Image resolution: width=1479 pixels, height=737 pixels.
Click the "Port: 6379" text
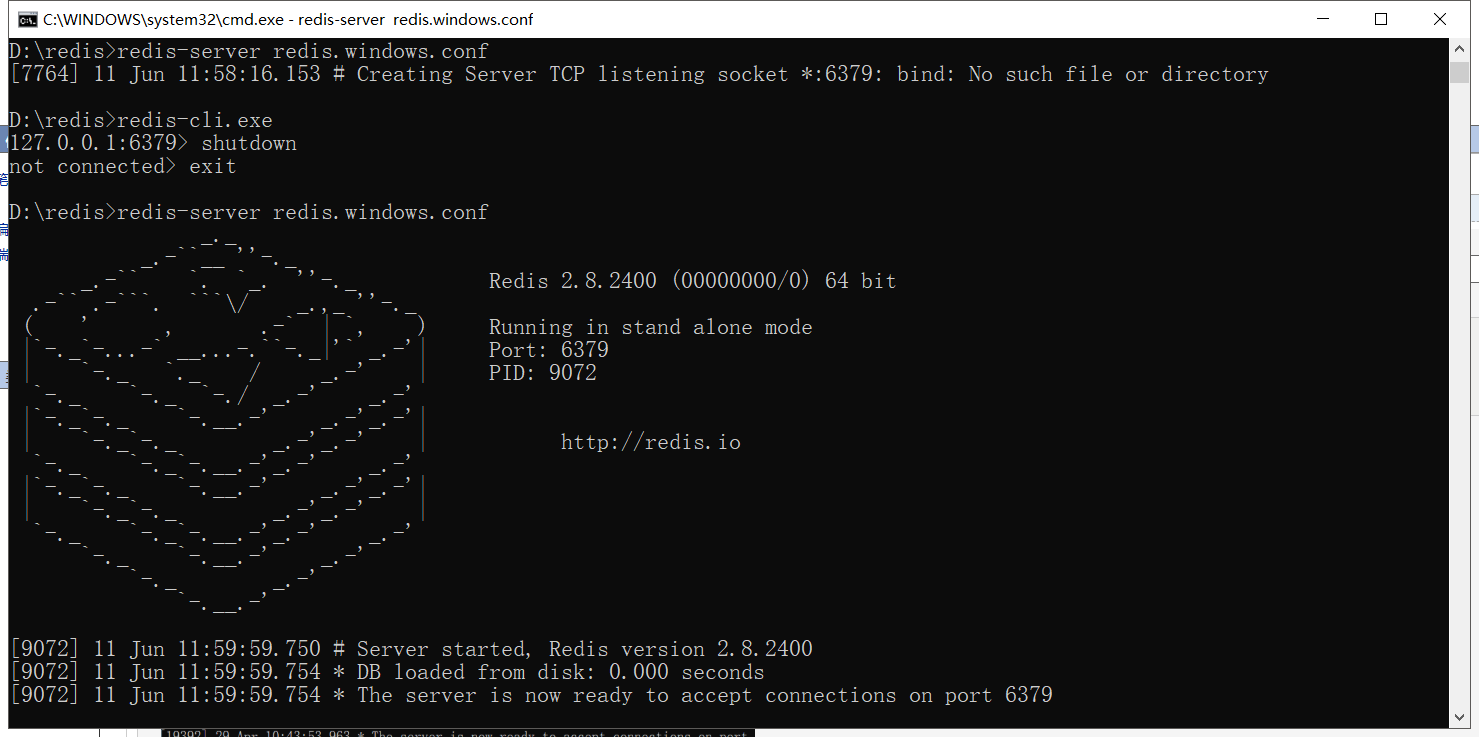pos(548,350)
